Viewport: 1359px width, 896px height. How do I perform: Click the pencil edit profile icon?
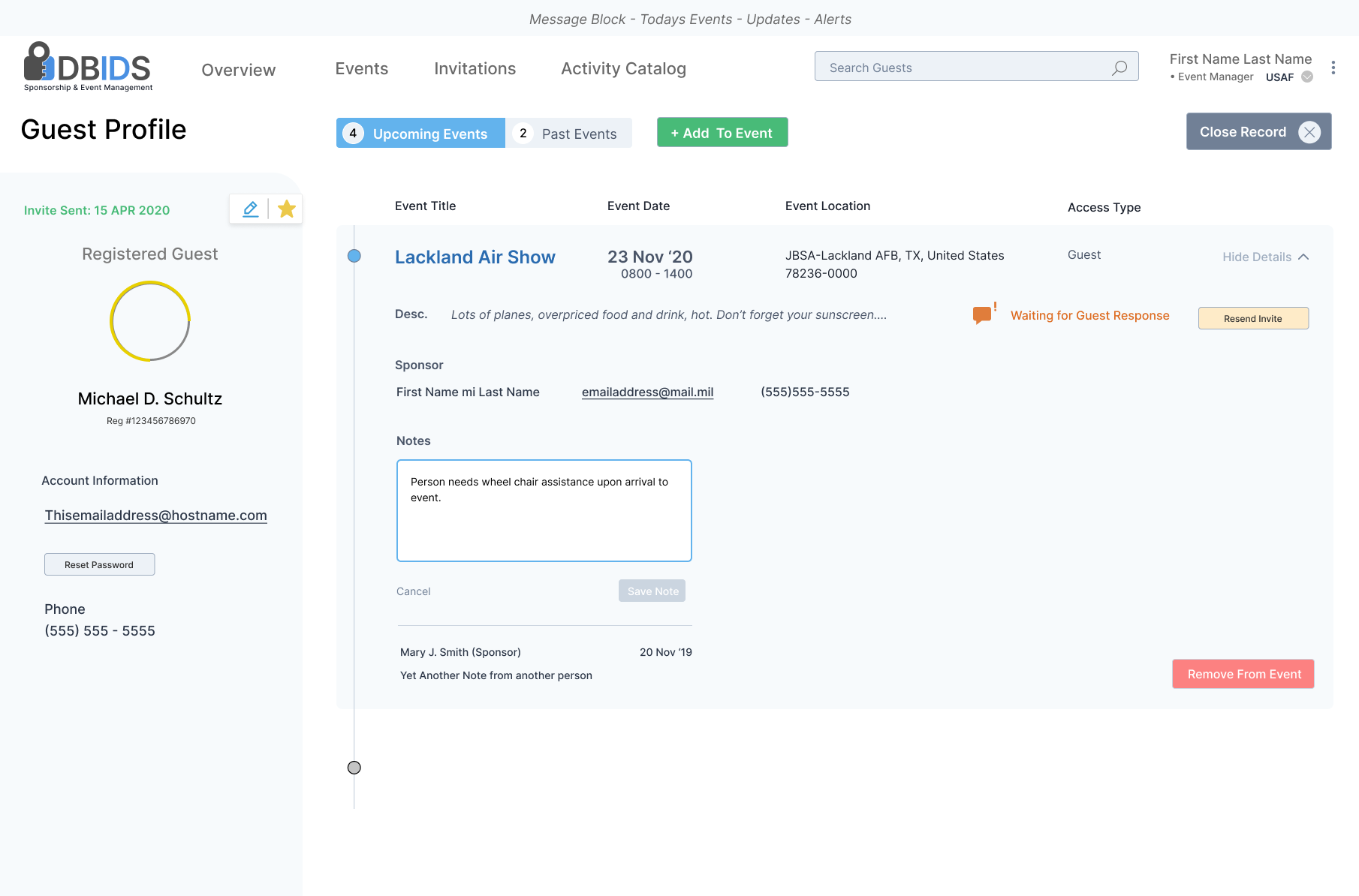[x=250, y=209]
